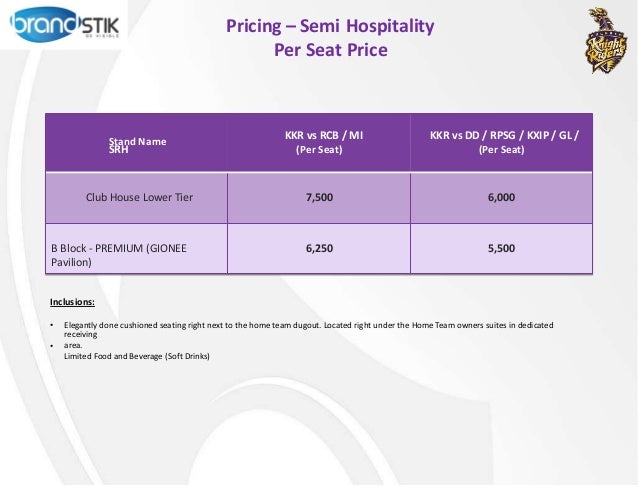
Task: Click the 6,250 price cell
Action: pyautogui.click(x=319, y=247)
